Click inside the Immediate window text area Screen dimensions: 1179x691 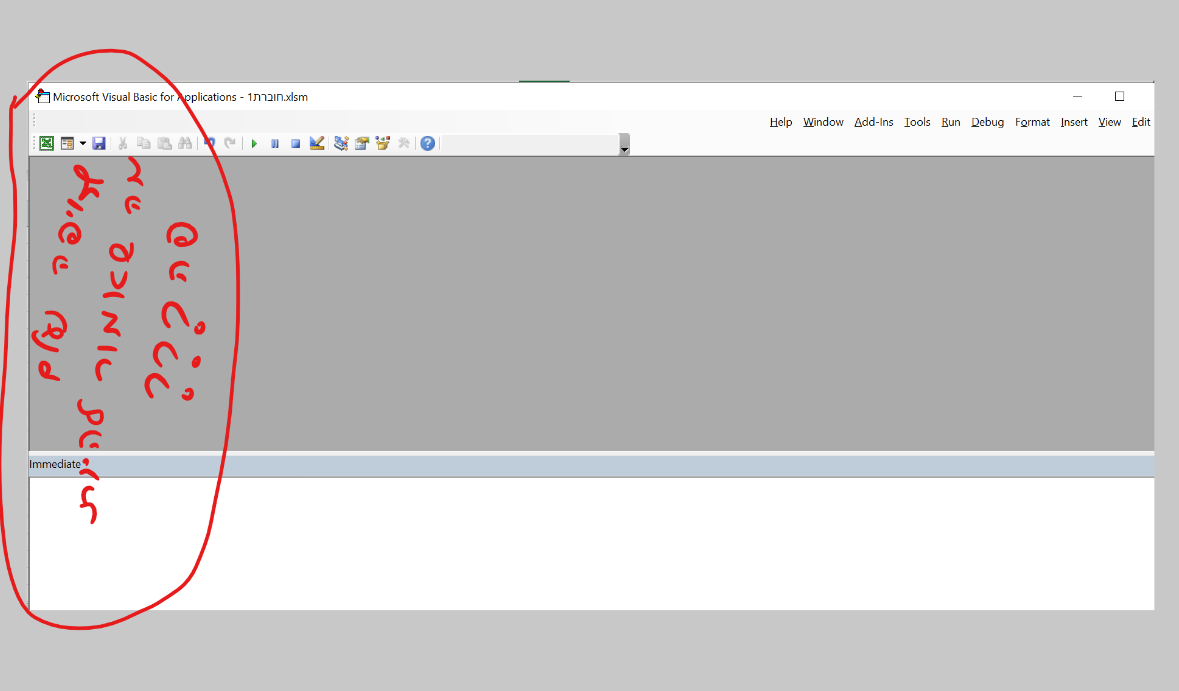591,543
